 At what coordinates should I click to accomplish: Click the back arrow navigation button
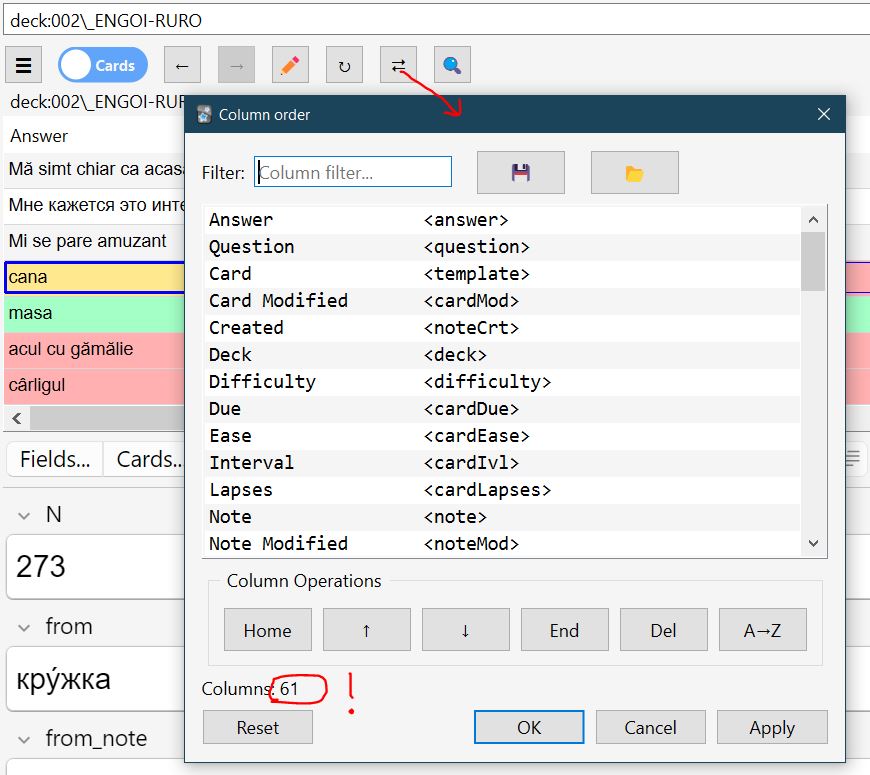pos(182,66)
